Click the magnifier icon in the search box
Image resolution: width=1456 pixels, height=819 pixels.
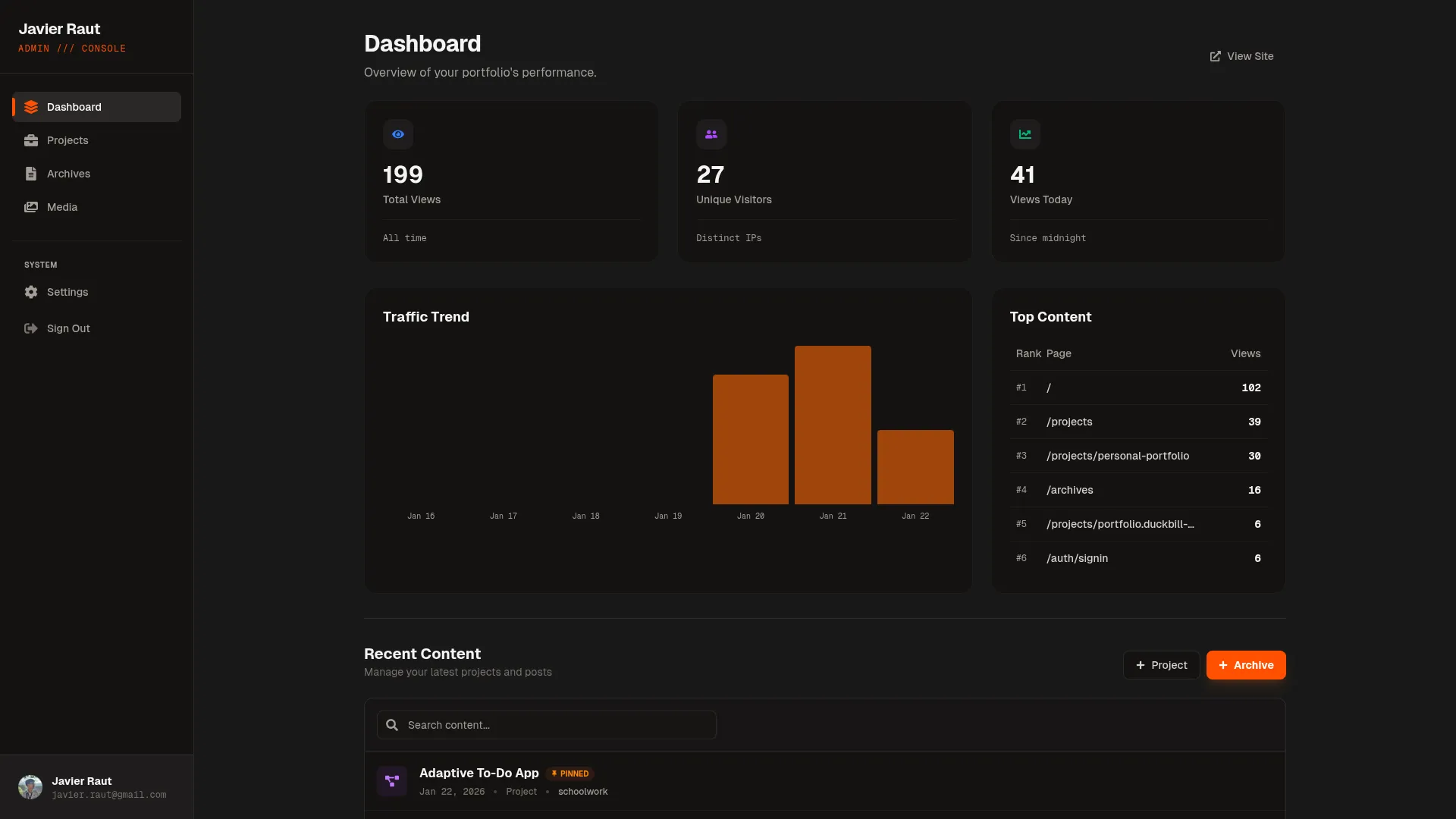click(392, 725)
